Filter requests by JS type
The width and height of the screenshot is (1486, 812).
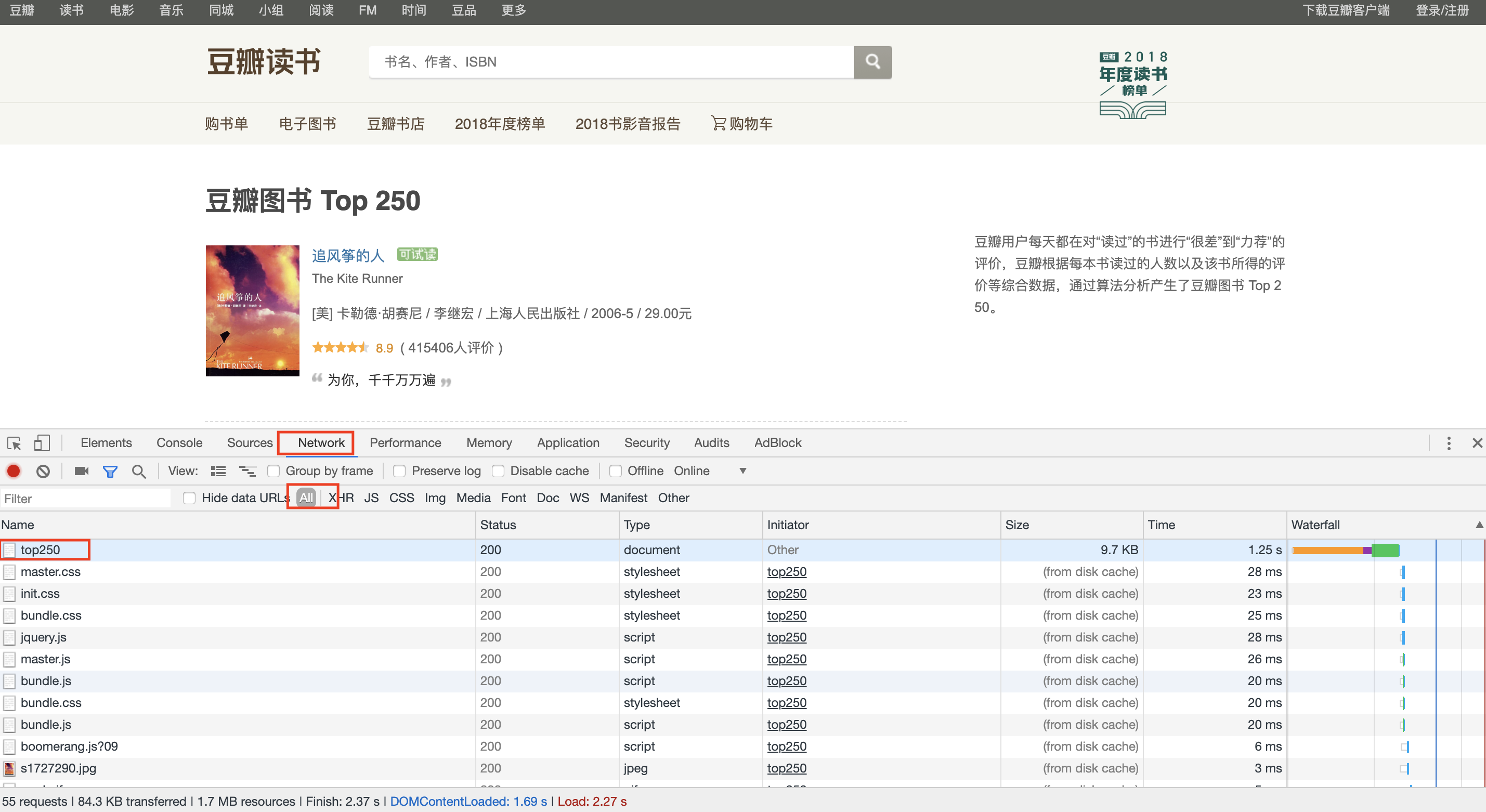pos(371,497)
